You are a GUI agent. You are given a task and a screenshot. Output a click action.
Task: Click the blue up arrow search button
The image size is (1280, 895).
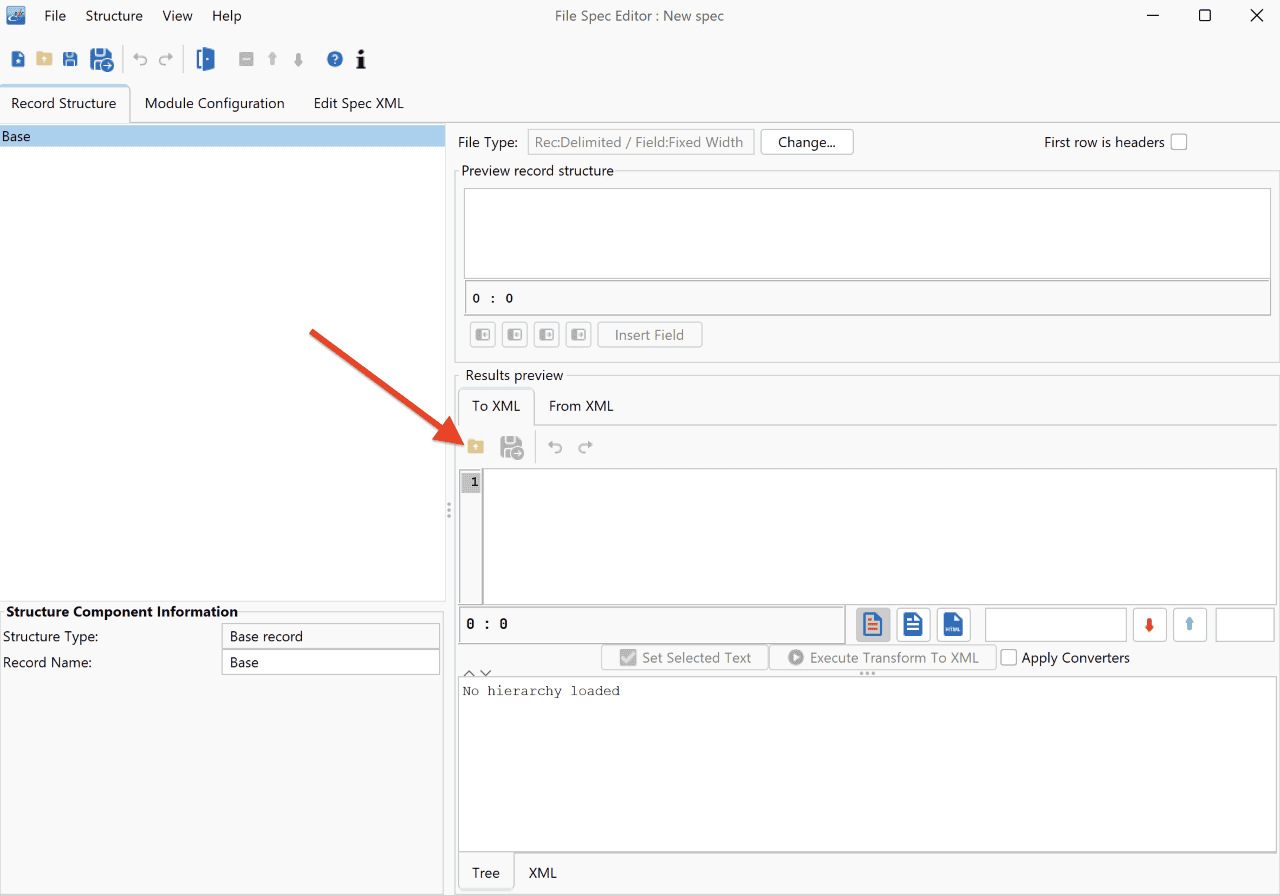(x=1189, y=625)
